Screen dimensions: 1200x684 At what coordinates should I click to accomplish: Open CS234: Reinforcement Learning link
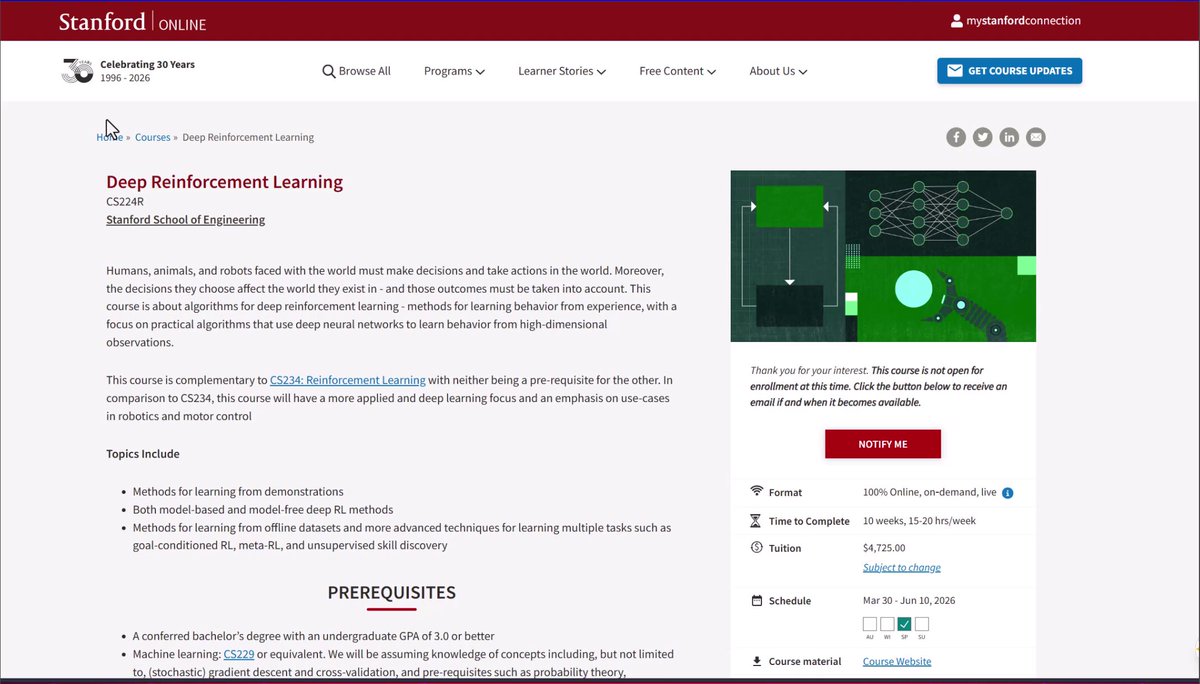tap(347, 380)
